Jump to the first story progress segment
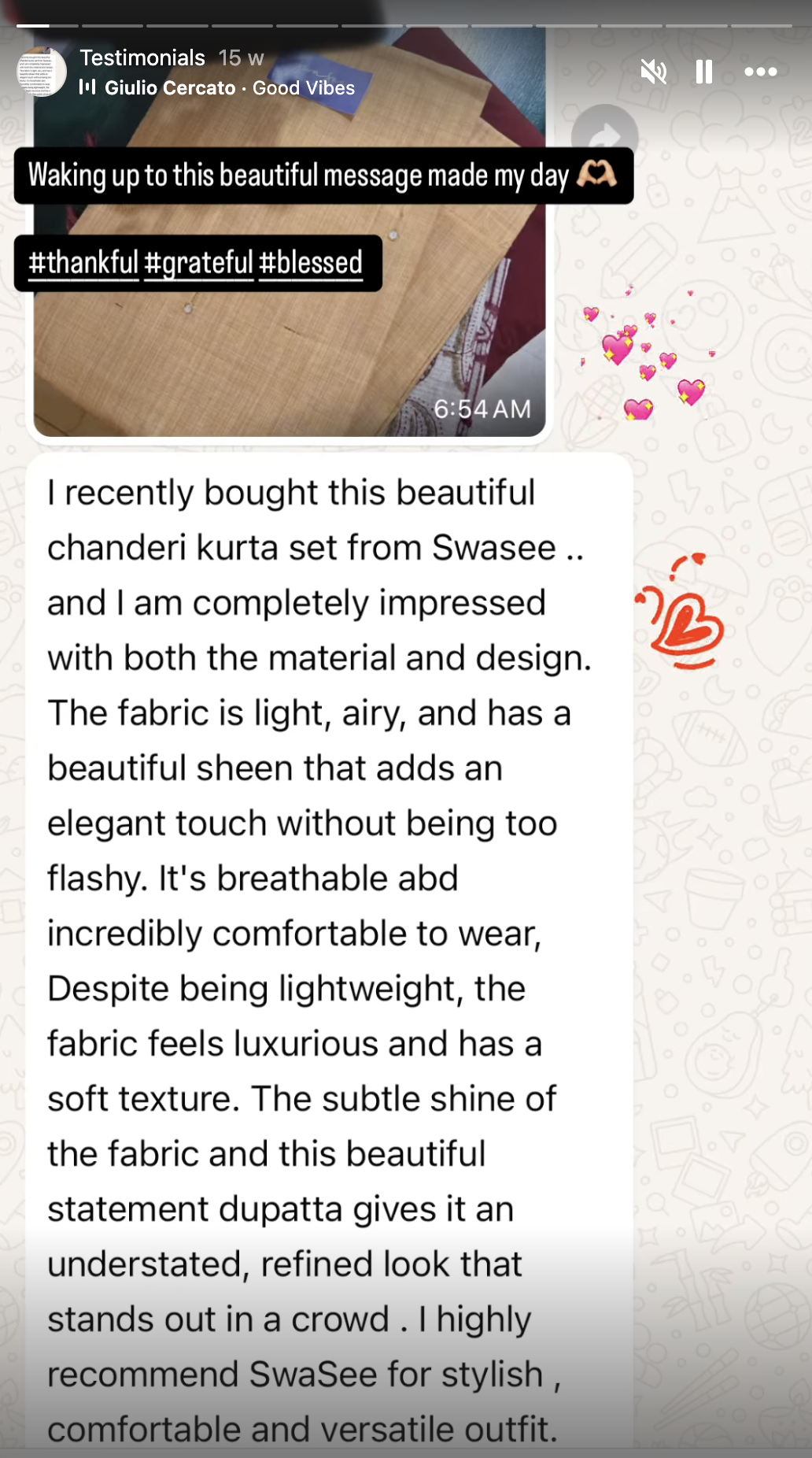812x1458 pixels. [x=33, y=26]
